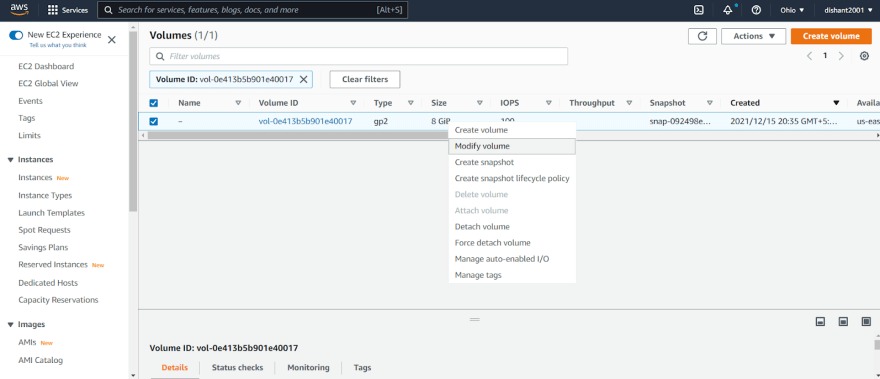880x379 pixels.
Task: Open table preferences gear icon
Action: coord(864,56)
